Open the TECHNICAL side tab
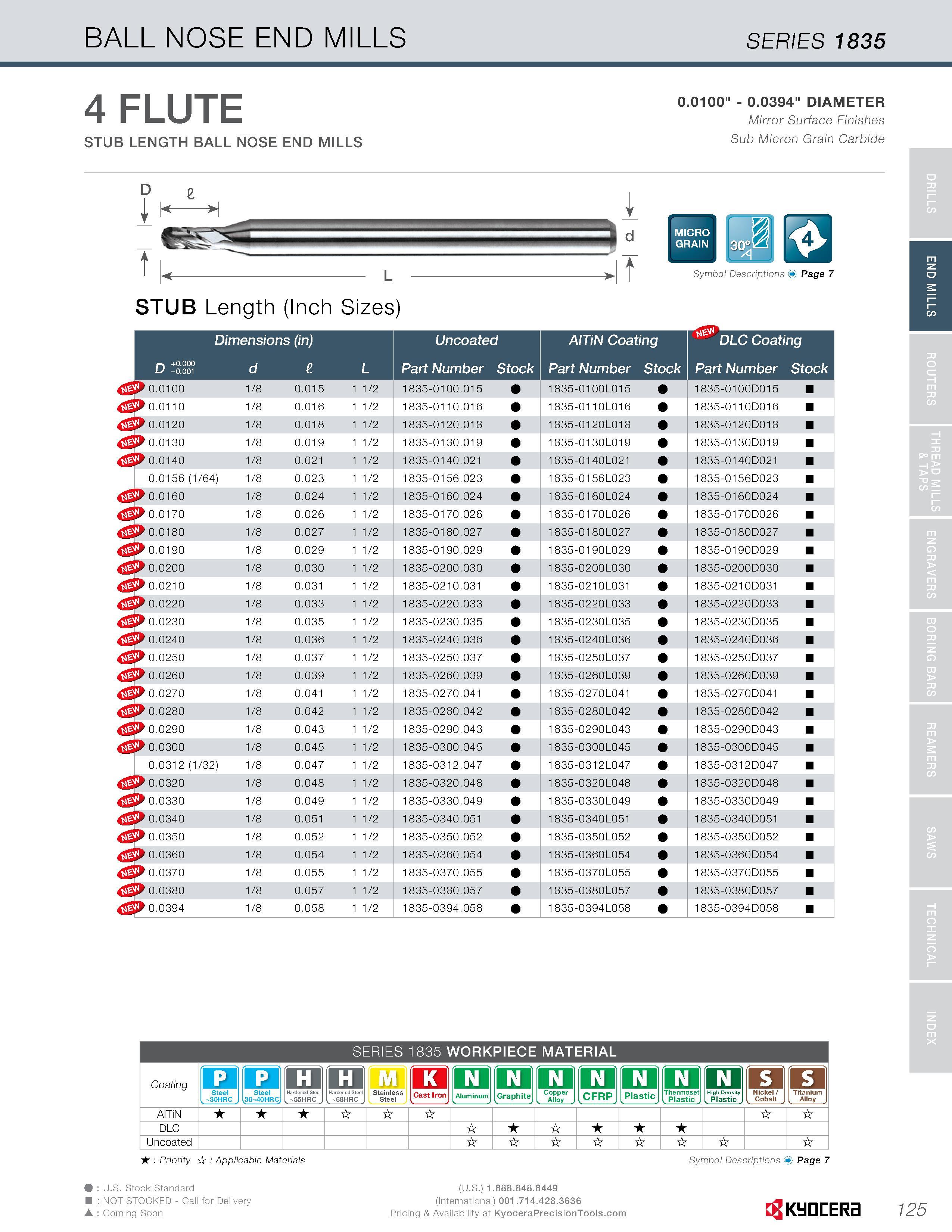Viewport: 952px width, 1232px height. tap(931, 935)
